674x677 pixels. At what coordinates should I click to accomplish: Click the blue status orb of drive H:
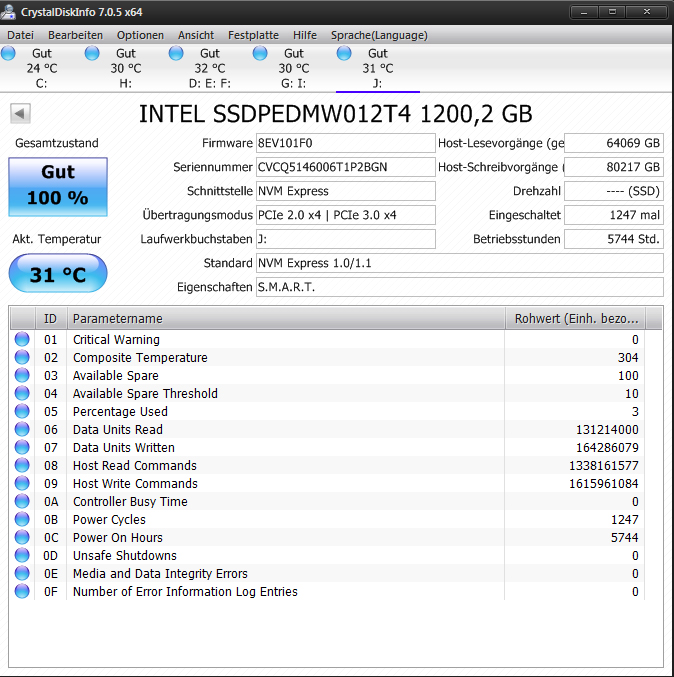(92, 54)
